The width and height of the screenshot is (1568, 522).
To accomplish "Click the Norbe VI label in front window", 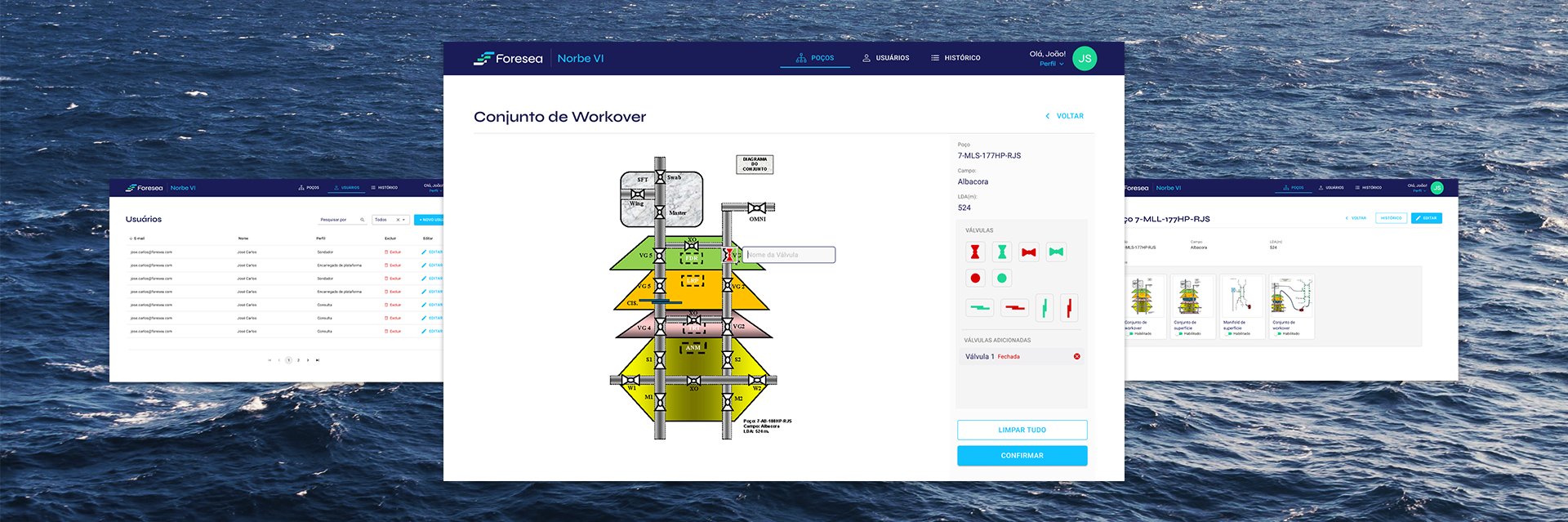I will 581,59.
